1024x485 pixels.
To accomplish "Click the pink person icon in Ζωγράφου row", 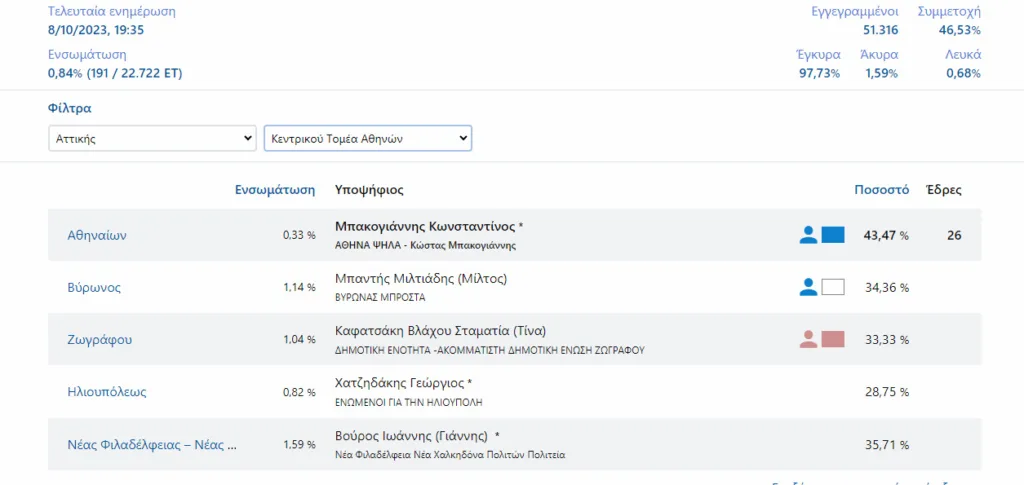I will (808, 339).
